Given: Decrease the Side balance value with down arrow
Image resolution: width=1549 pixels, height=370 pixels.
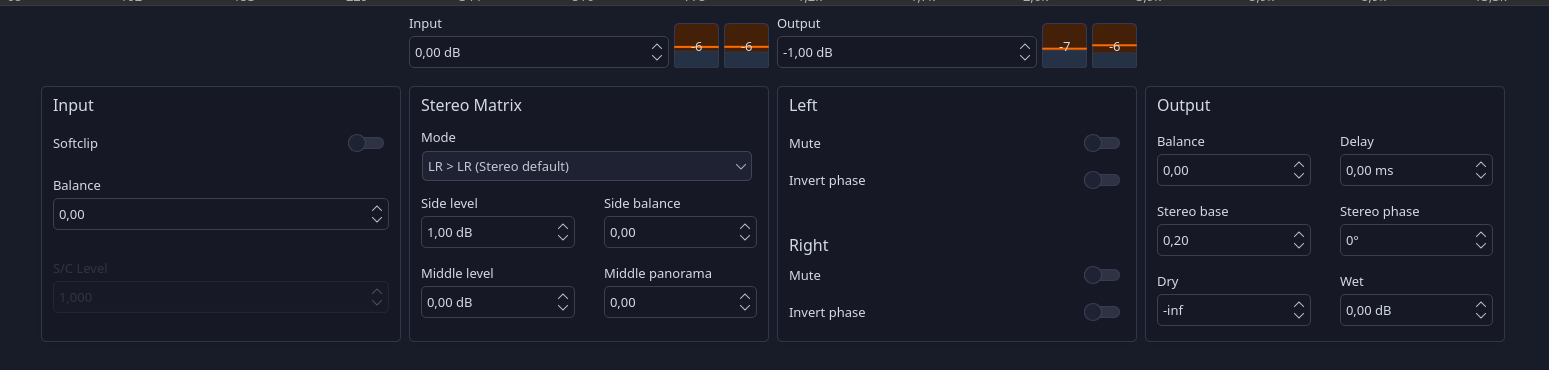Looking at the screenshot, I should (x=746, y=238).
